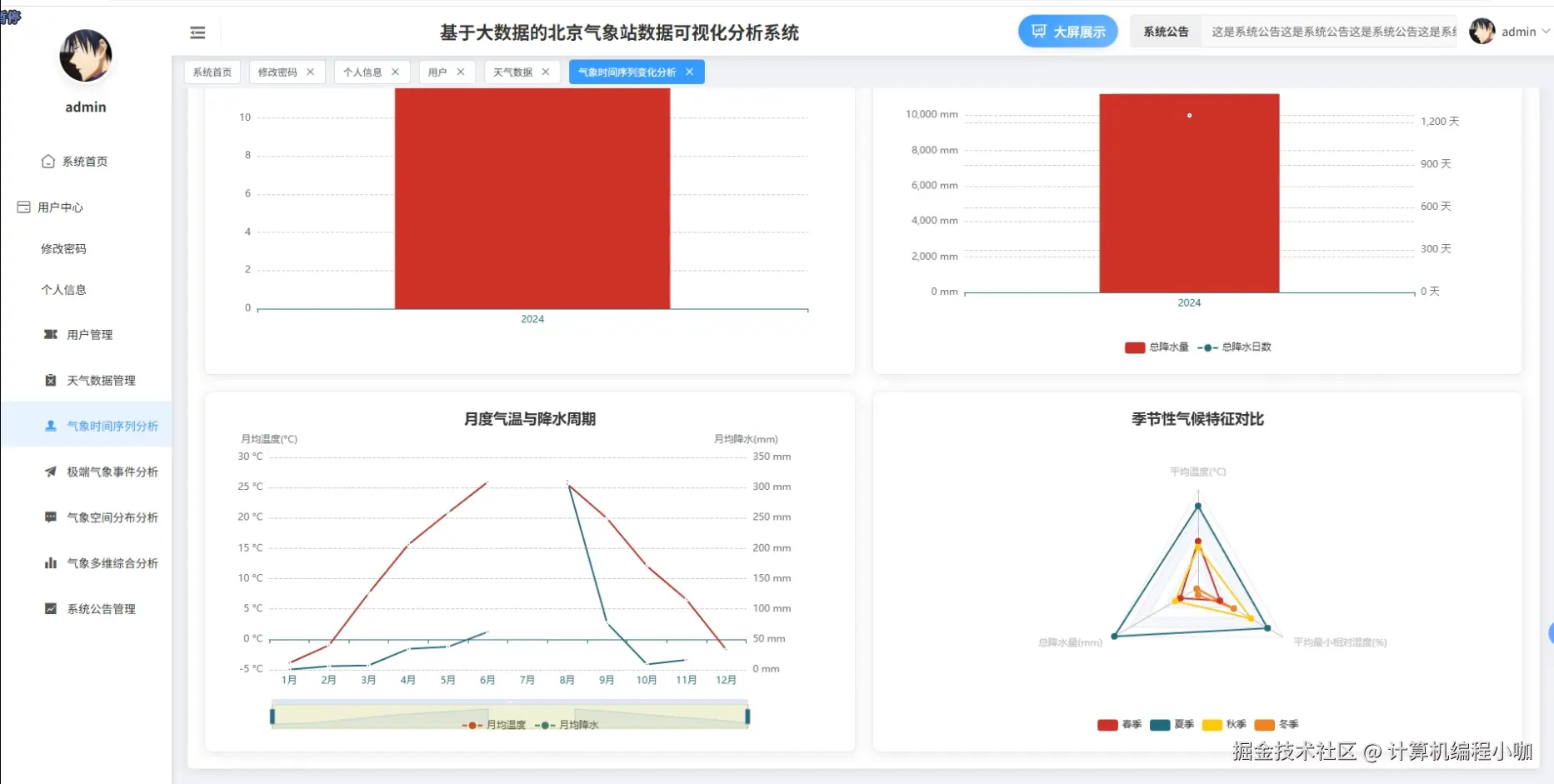Viewport: 1554px width, 784px height.
Task: Click the 用户中心 group icon
Action: click(x=23, y=207)
